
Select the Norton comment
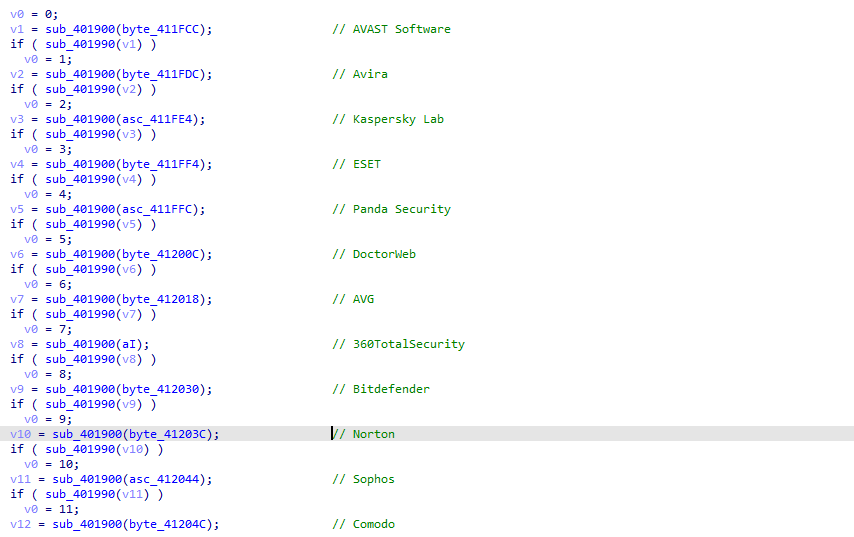click(363, 435)
